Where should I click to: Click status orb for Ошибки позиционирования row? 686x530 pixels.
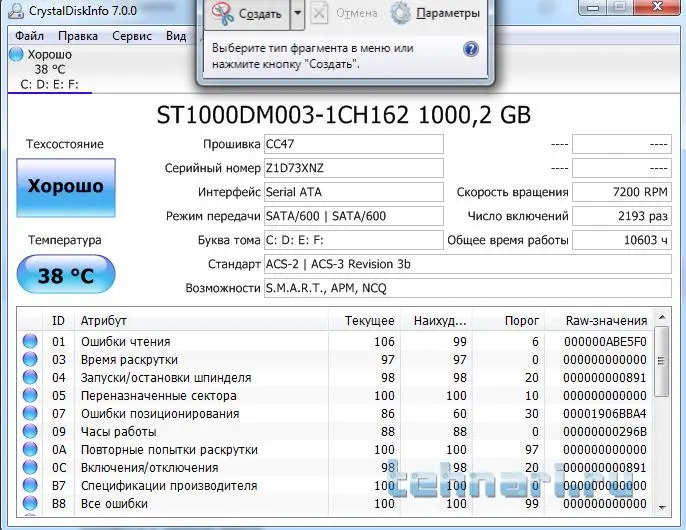[x=30, y=413]
